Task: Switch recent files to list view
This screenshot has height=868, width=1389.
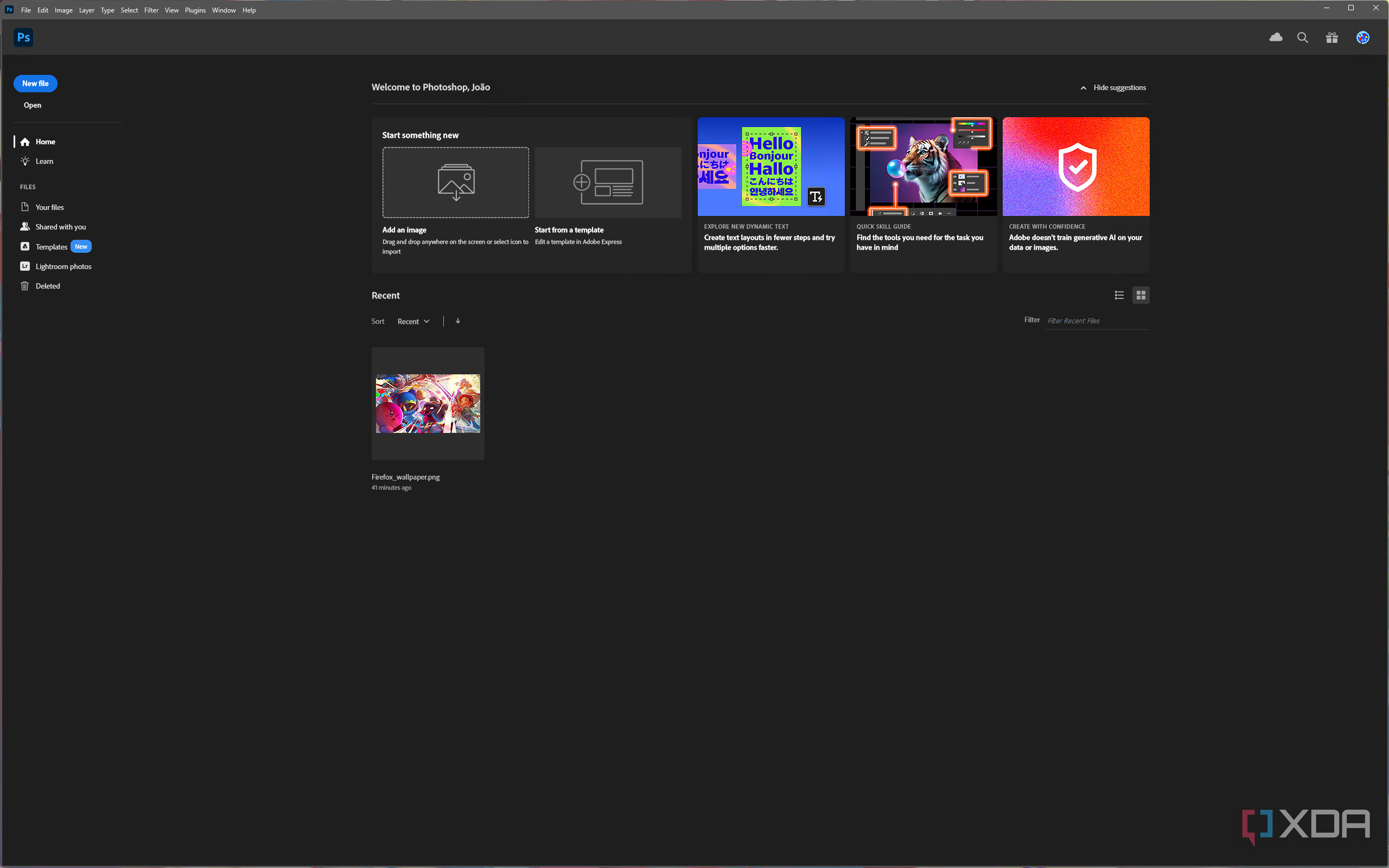Action: coord(1119,295)
